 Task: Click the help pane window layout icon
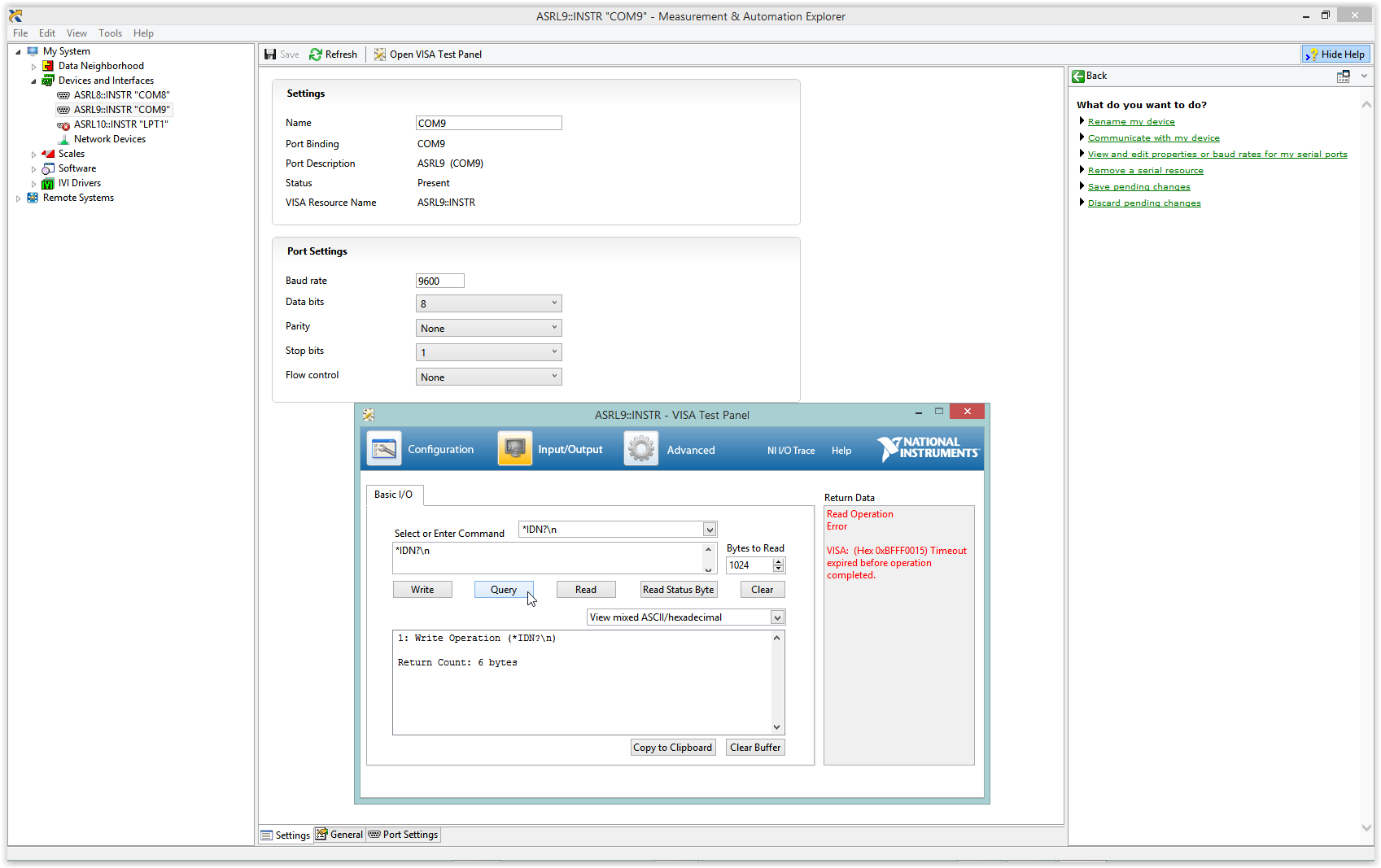(x=1344, y=76)
